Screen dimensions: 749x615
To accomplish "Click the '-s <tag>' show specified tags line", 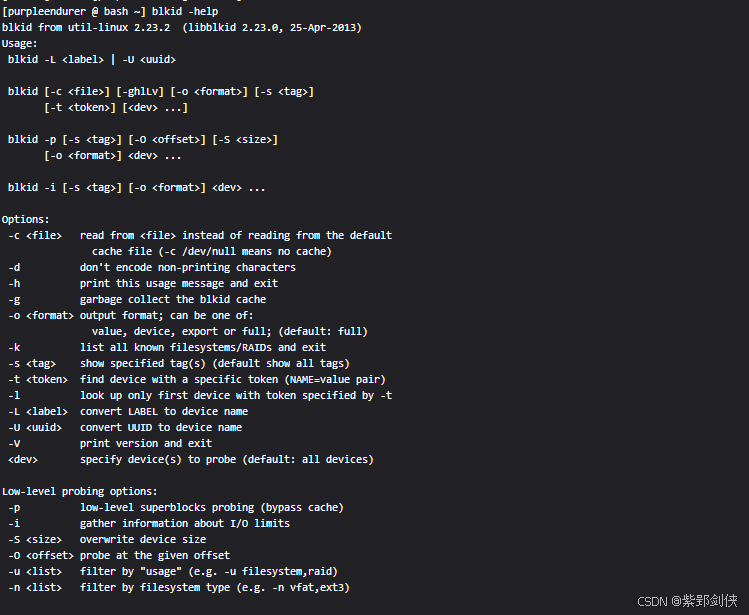I will pos(179,363).
